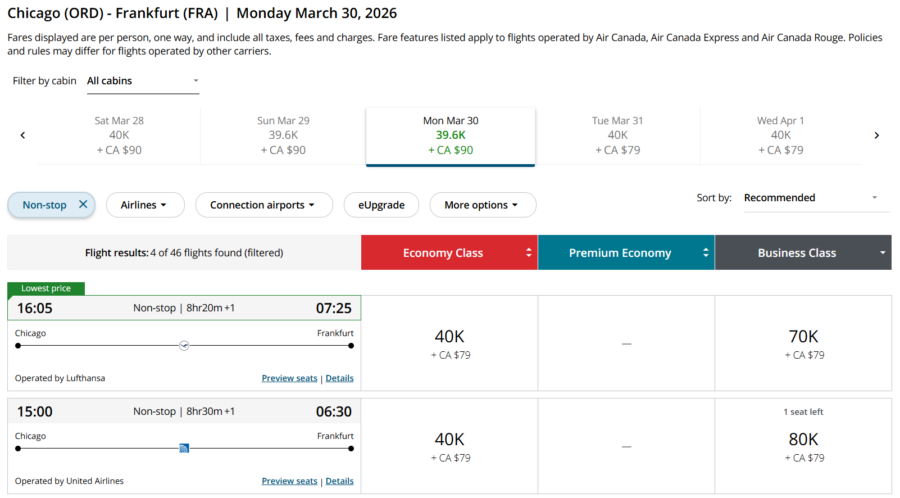Click 'Operated by United Airlines' text
Viewport: 900px width, 498px height.
tap(69, 481)
